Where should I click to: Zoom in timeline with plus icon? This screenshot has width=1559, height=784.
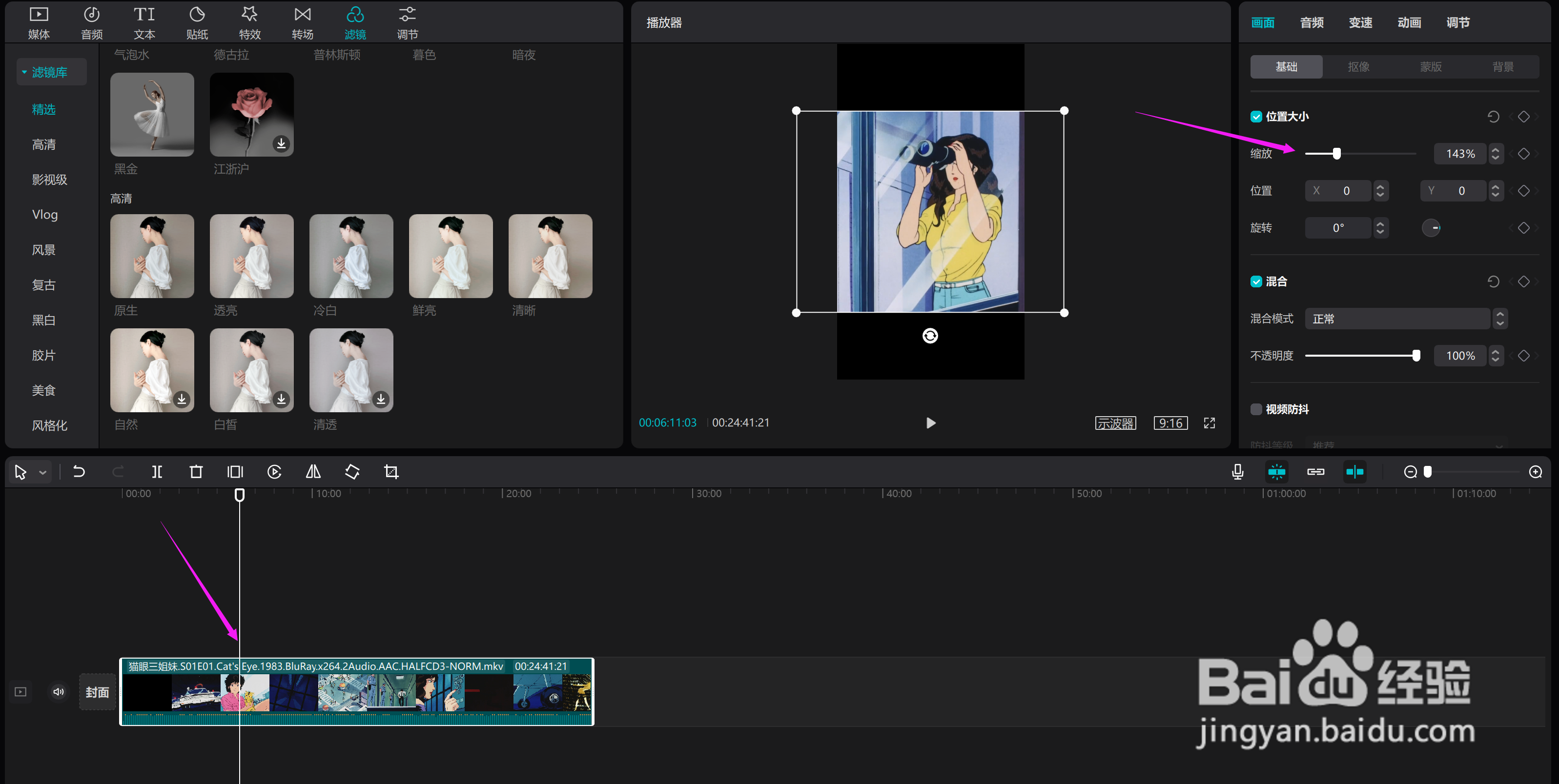pos(1536,472)
